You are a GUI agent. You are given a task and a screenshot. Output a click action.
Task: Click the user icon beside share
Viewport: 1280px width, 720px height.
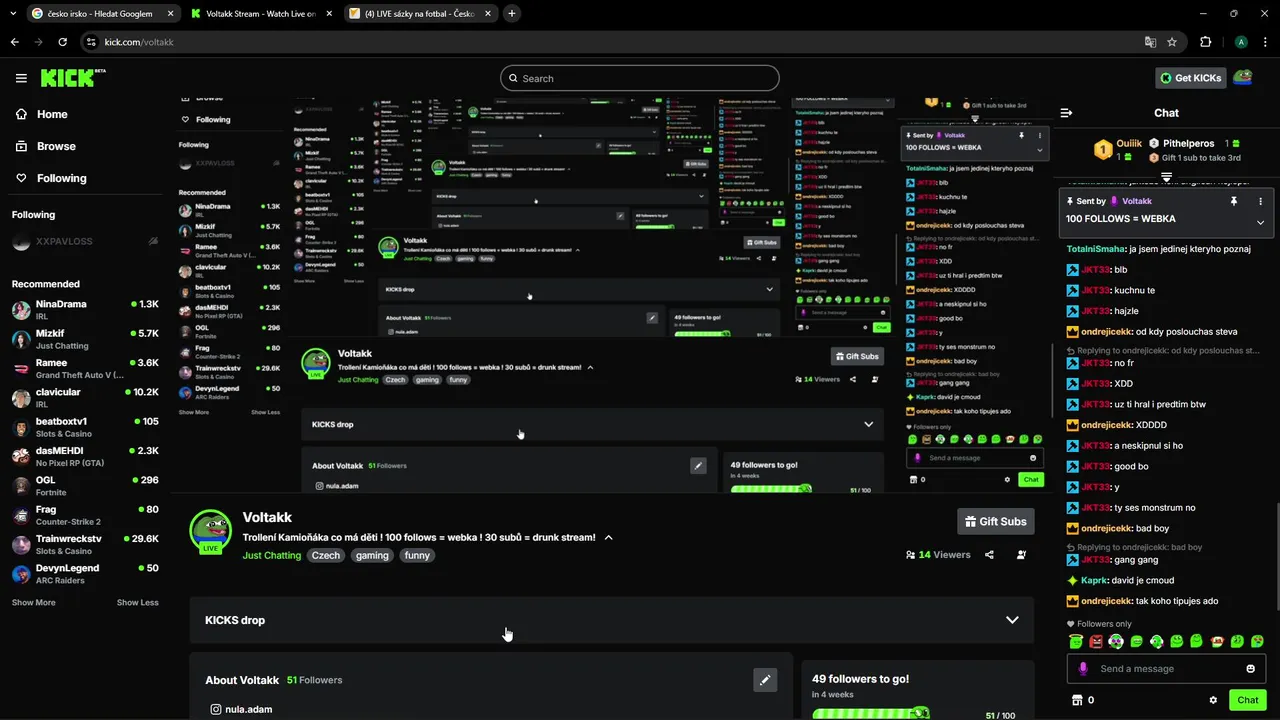point(1021,555)
